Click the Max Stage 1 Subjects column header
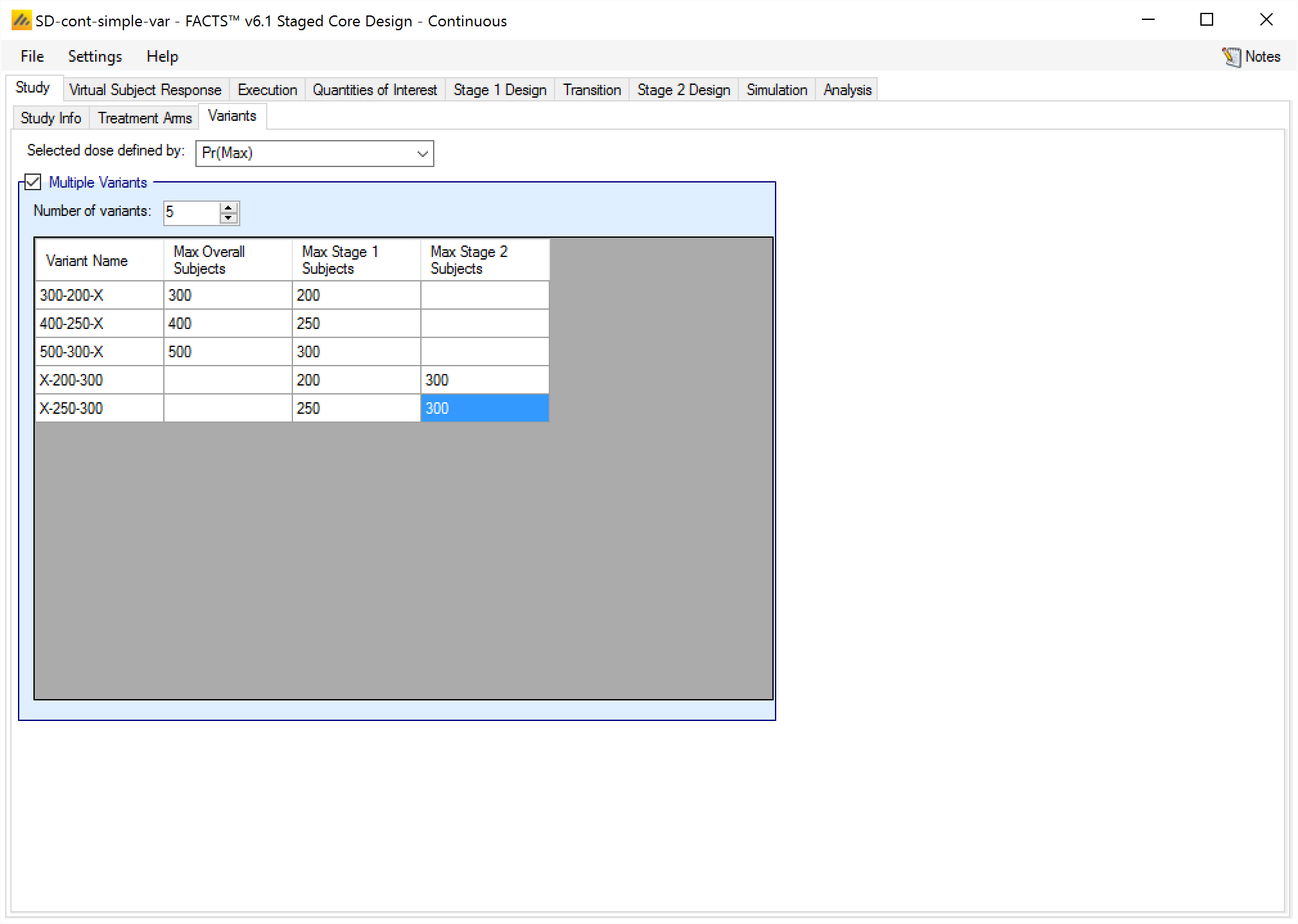The image size is (1298, 924). tap(356, 260)
